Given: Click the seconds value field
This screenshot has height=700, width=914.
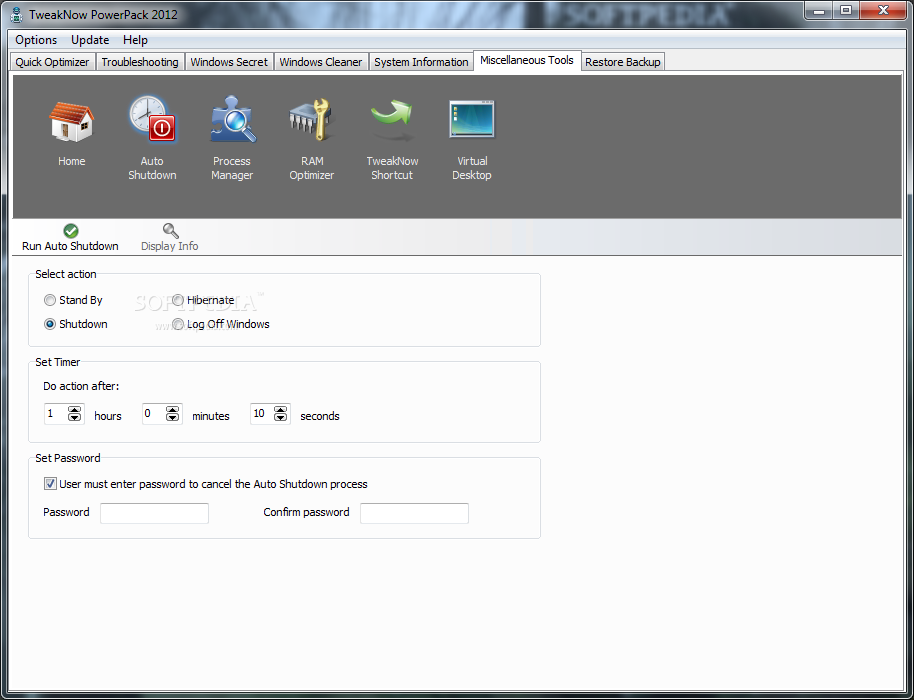Looking at the screenshot, I should [x=263, y=414].
